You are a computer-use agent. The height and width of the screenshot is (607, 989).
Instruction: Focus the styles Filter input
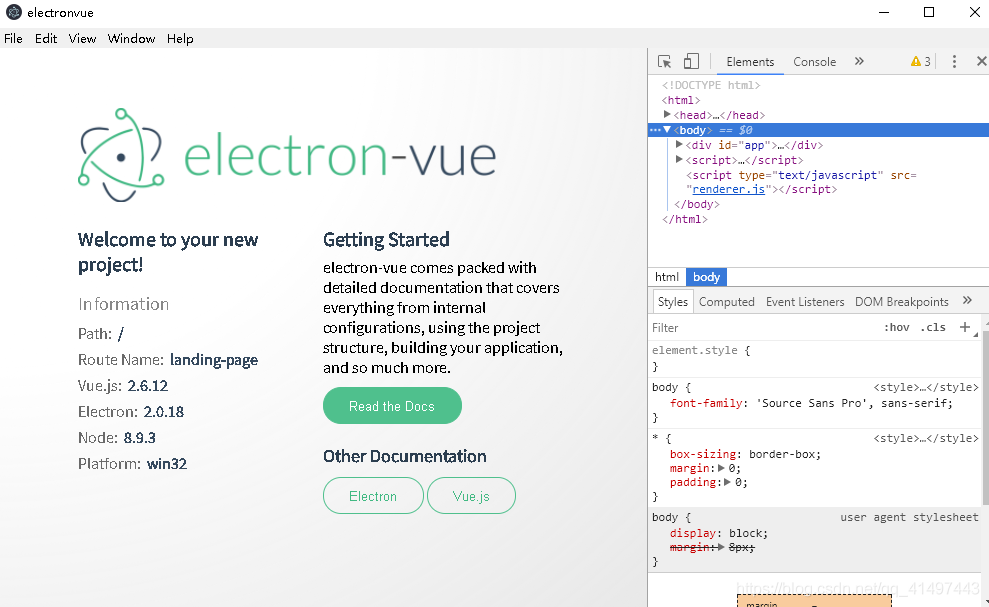[x=763, y=327]
